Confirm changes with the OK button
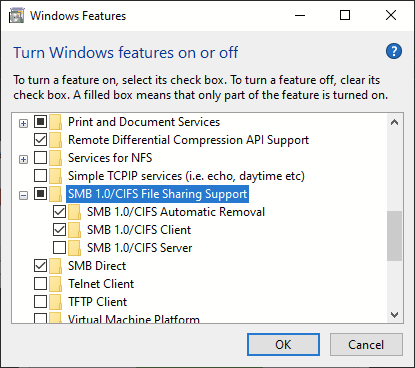Image resolution: width=415 pixels, height=368 pixels. 283,345
